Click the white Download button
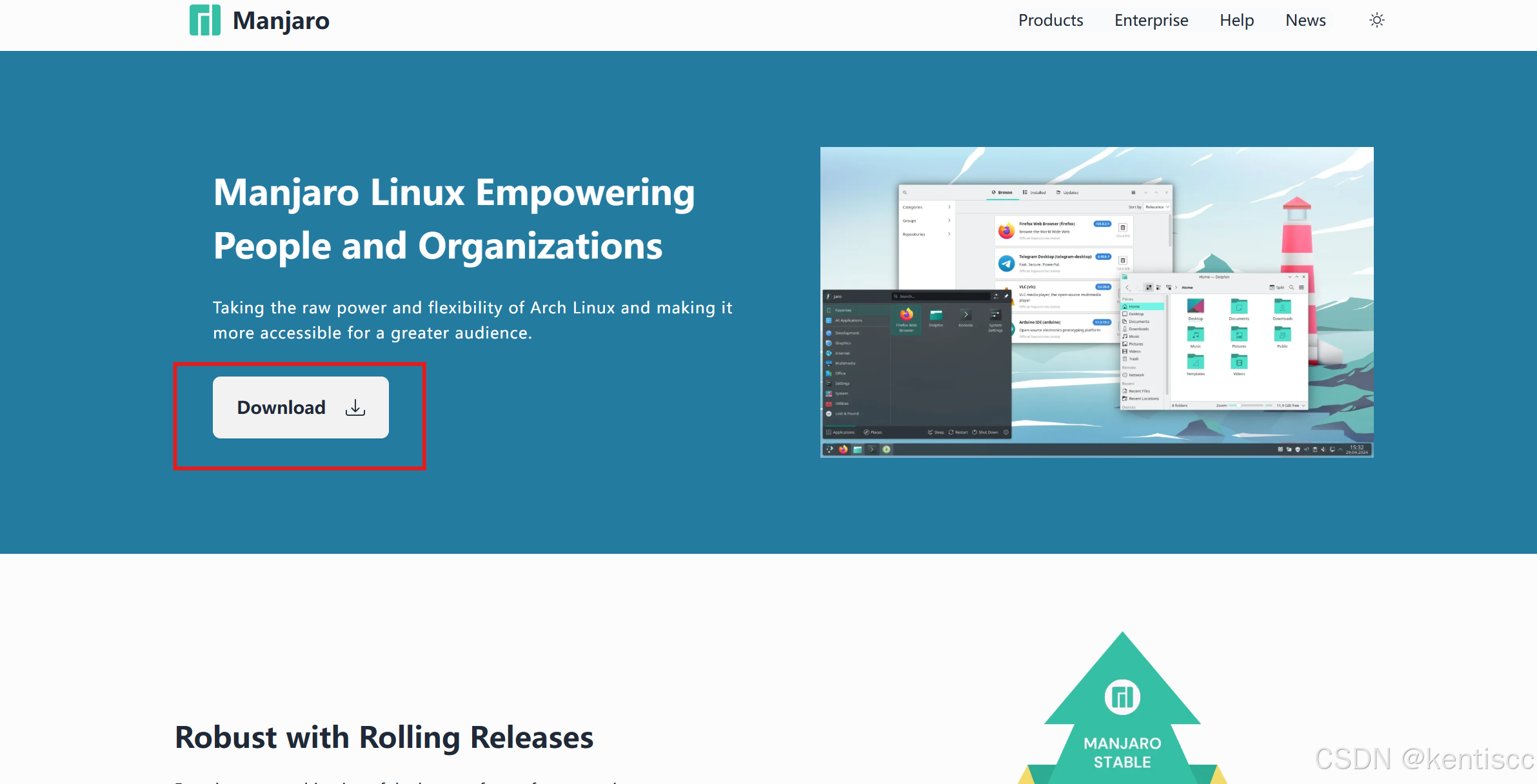This screenshot has height=784, width=1537. pyautogui.click(x=301, y=407)
